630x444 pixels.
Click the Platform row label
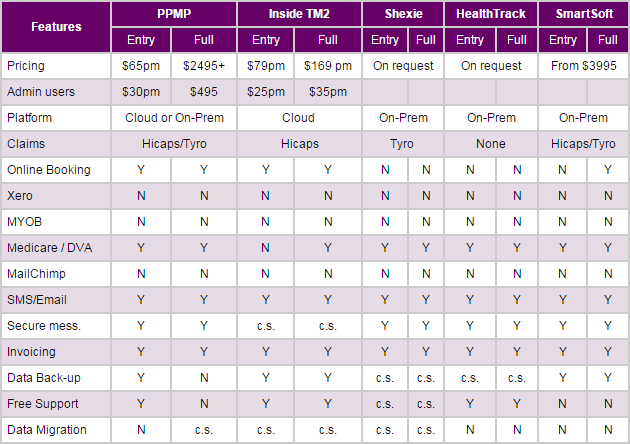pyautogui.click(x=56, y=118)
